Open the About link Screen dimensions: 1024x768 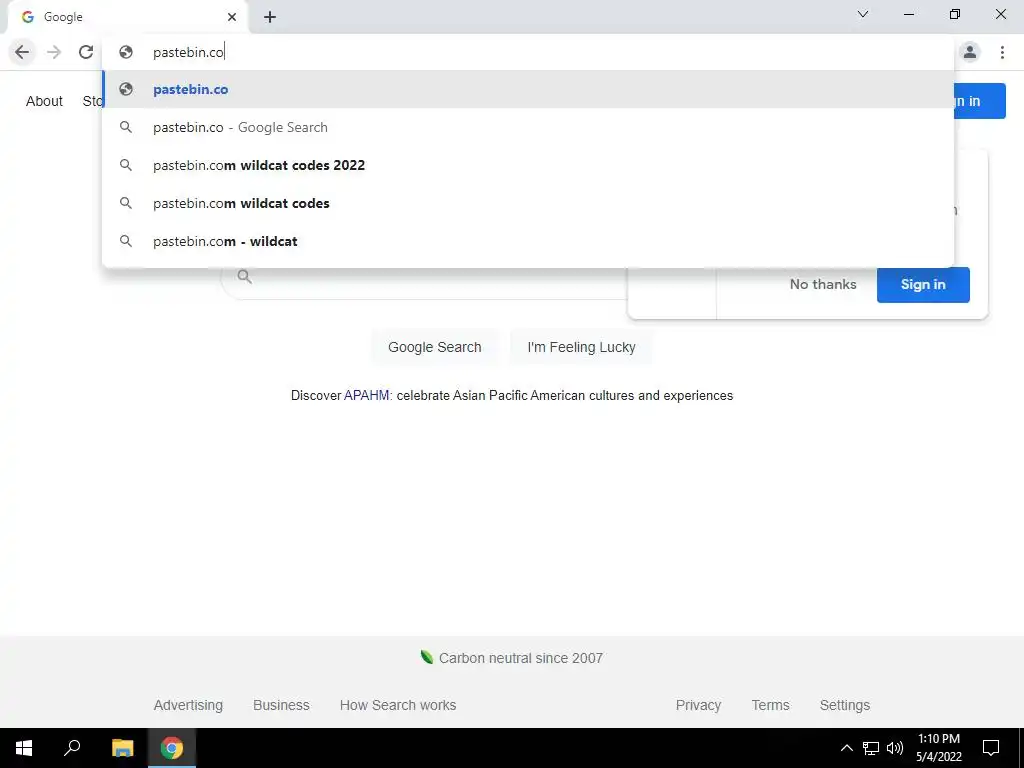[44, 101]
